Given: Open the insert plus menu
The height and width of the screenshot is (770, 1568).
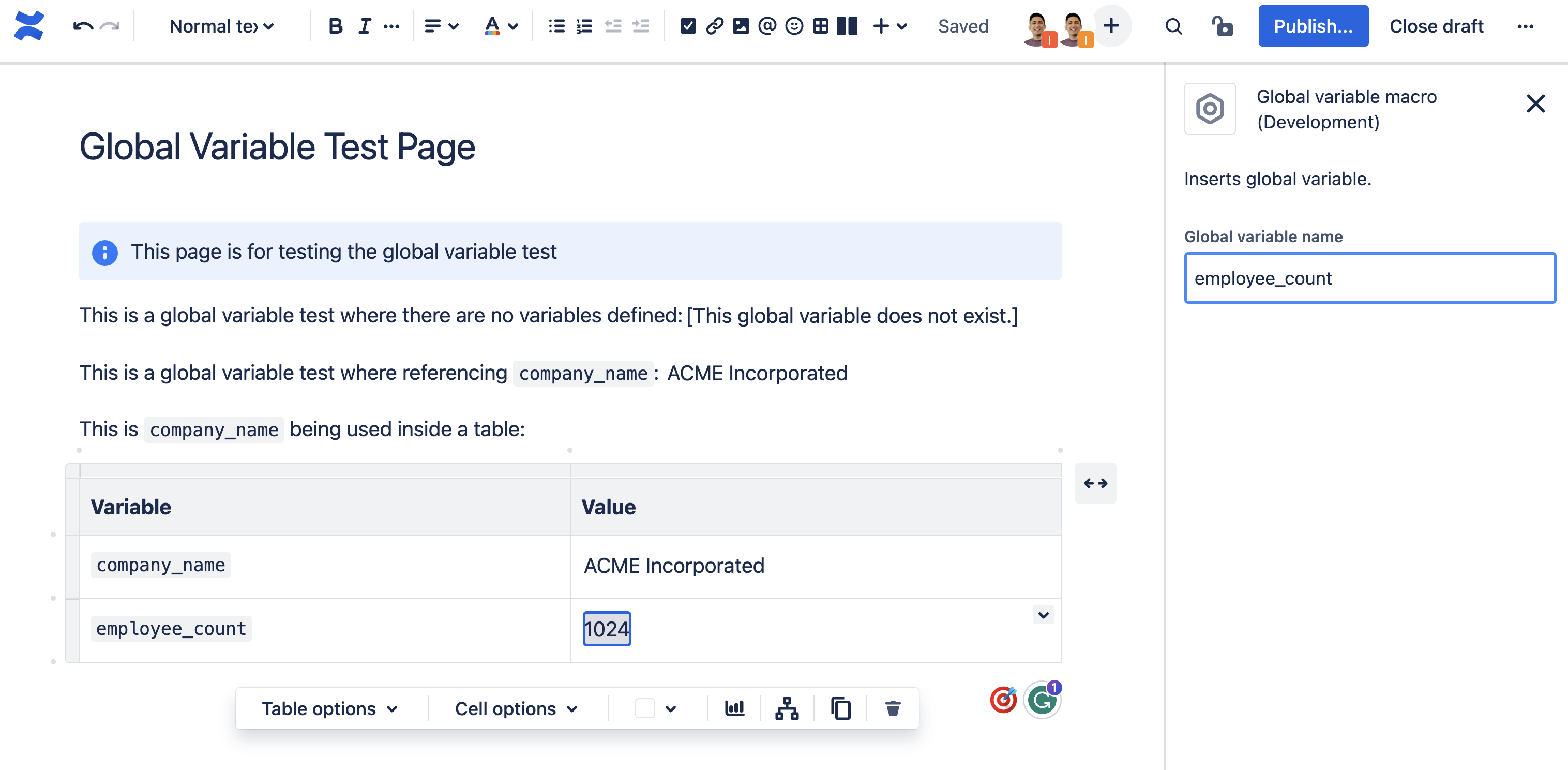Looking at the screenshot, I should point(890,26).
